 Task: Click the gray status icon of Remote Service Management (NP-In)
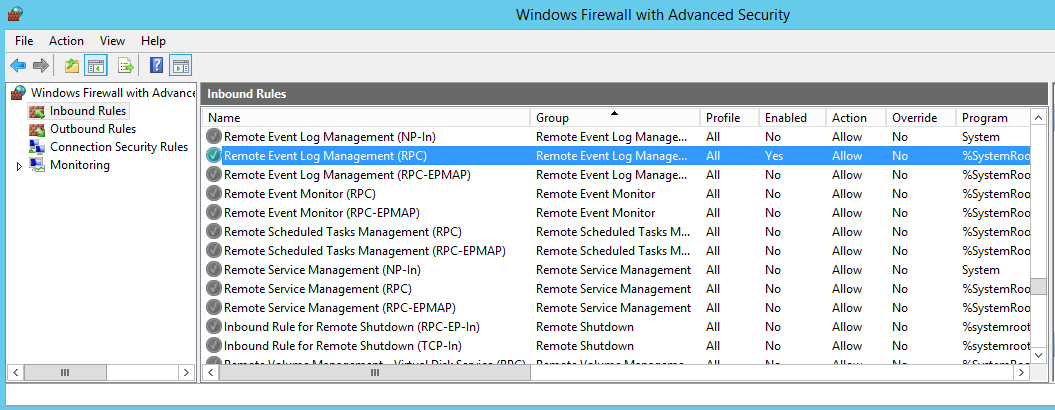[214, 270]
